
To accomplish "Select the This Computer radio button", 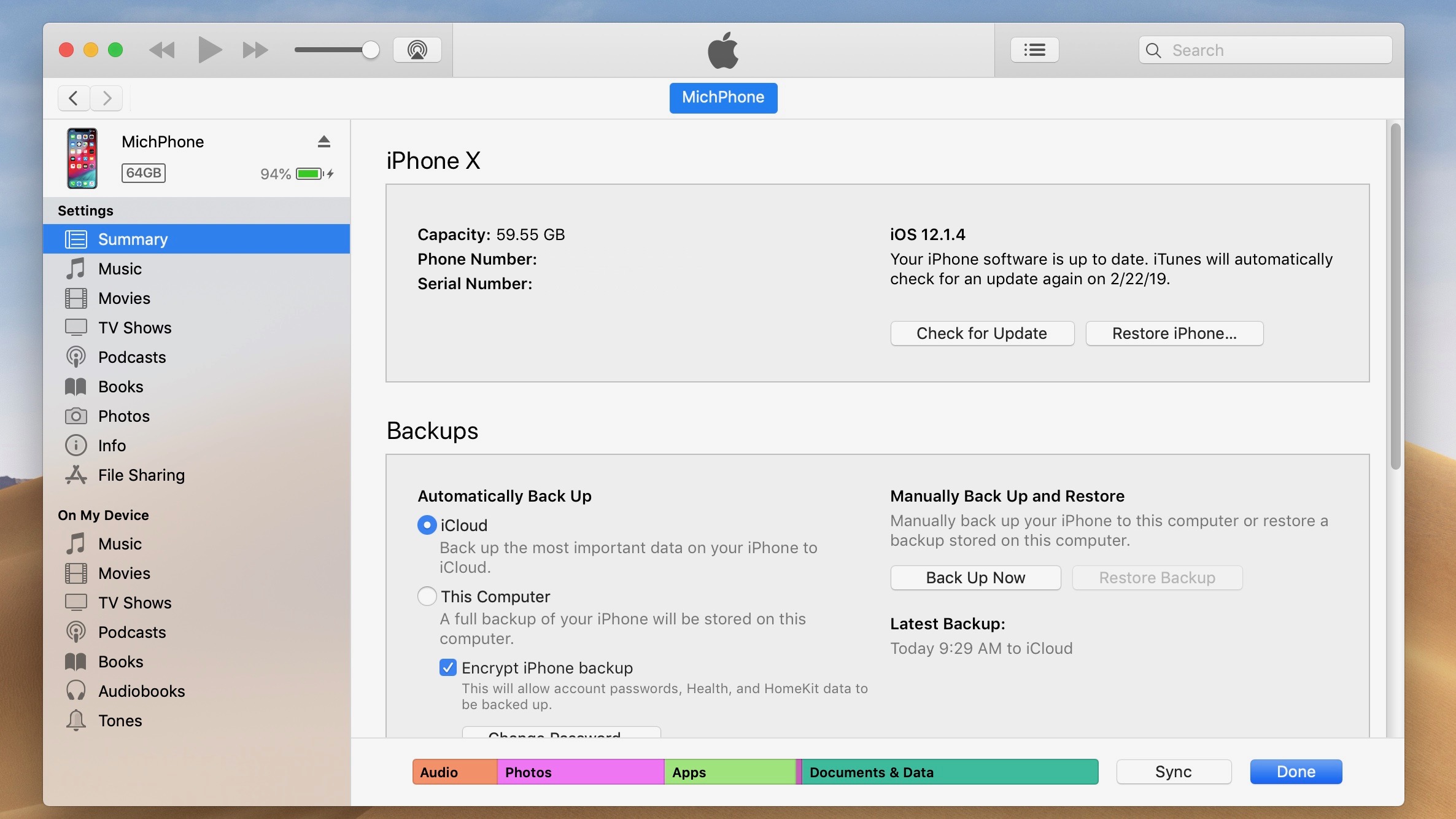I will [x=426, y=597].
